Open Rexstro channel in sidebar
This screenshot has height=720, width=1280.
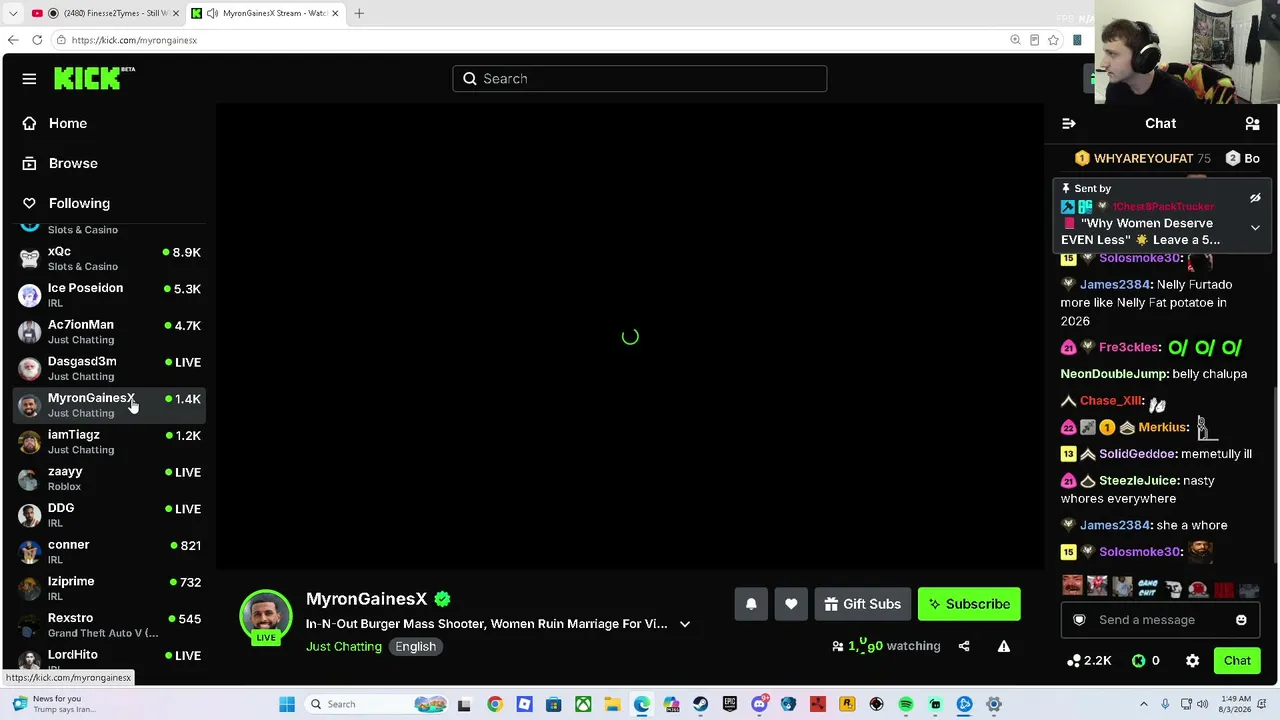tap(108, 625)
